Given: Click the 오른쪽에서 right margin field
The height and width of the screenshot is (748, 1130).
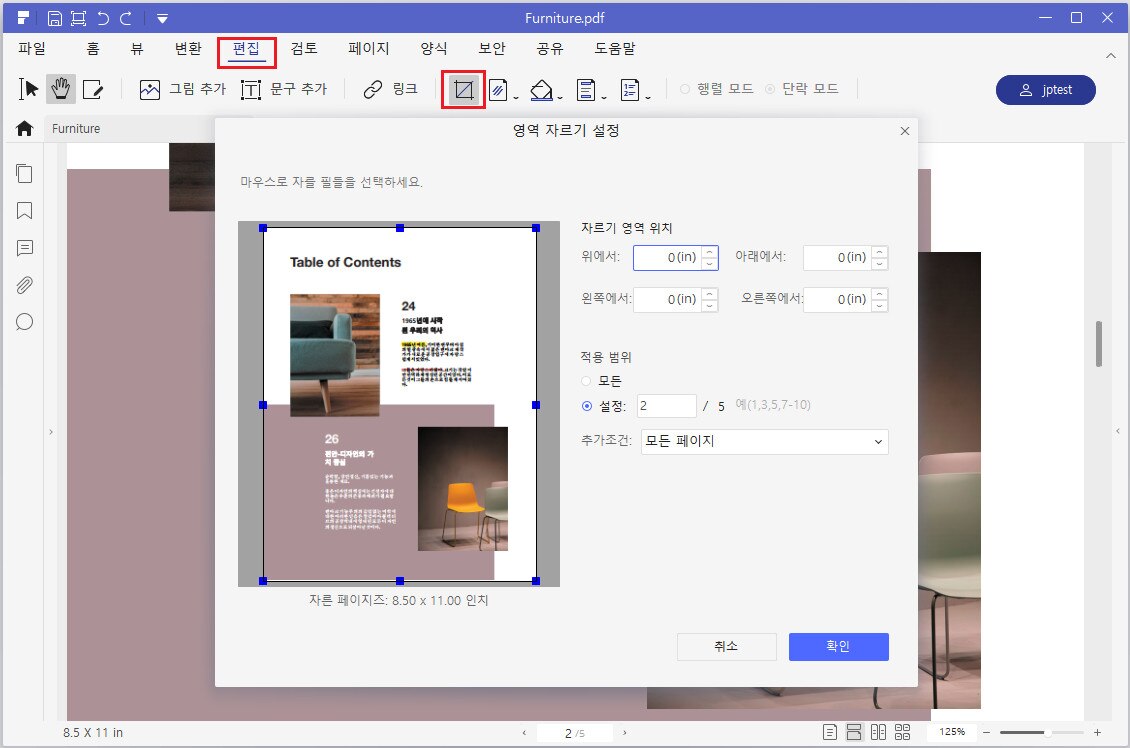Looking at the screenshot, I should 845,299.
